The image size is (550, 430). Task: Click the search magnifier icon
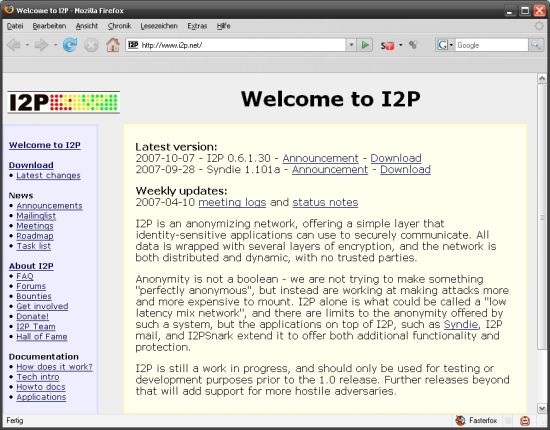(536, 45)
